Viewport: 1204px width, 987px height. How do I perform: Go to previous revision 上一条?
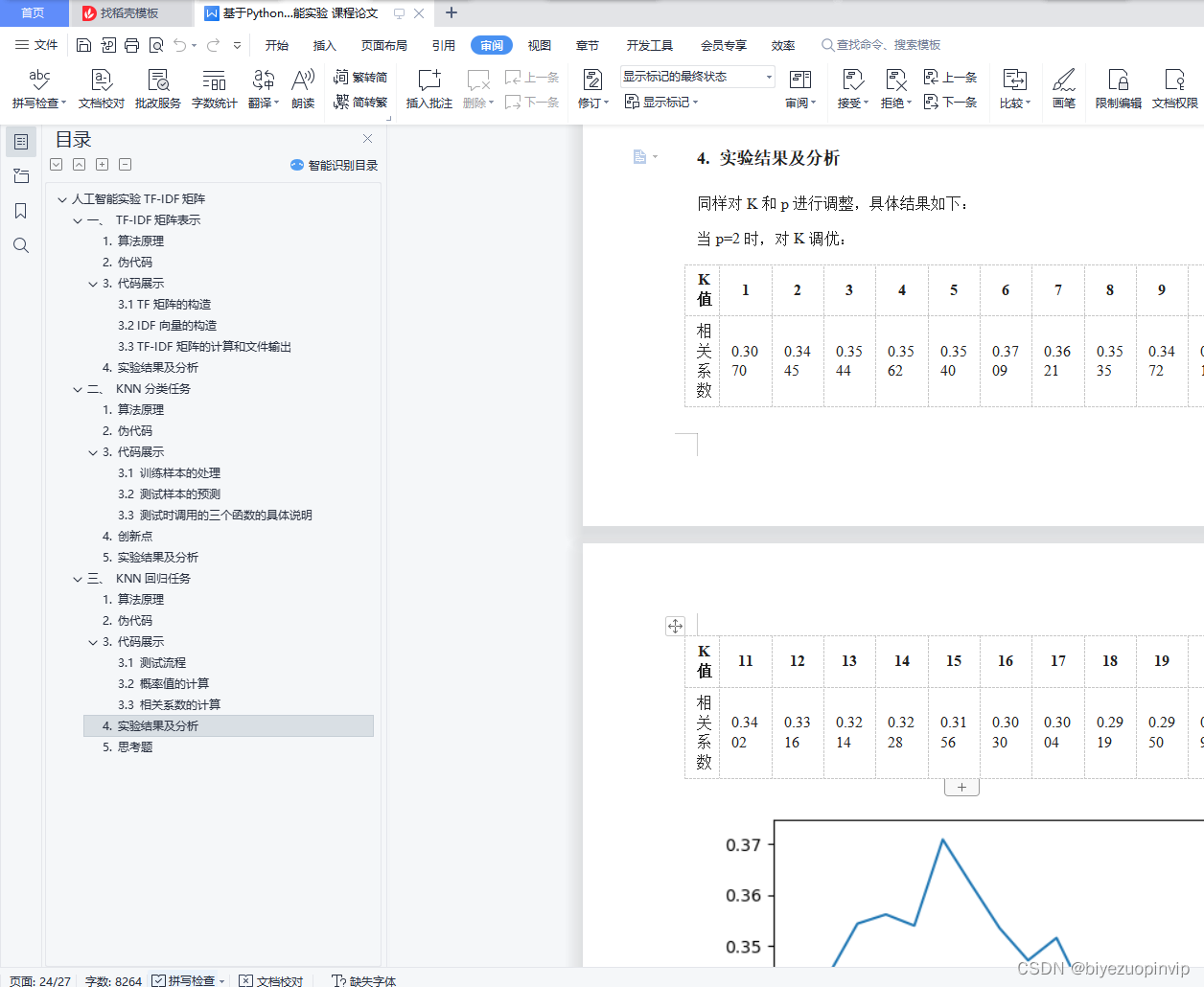(x=950, y=77)
